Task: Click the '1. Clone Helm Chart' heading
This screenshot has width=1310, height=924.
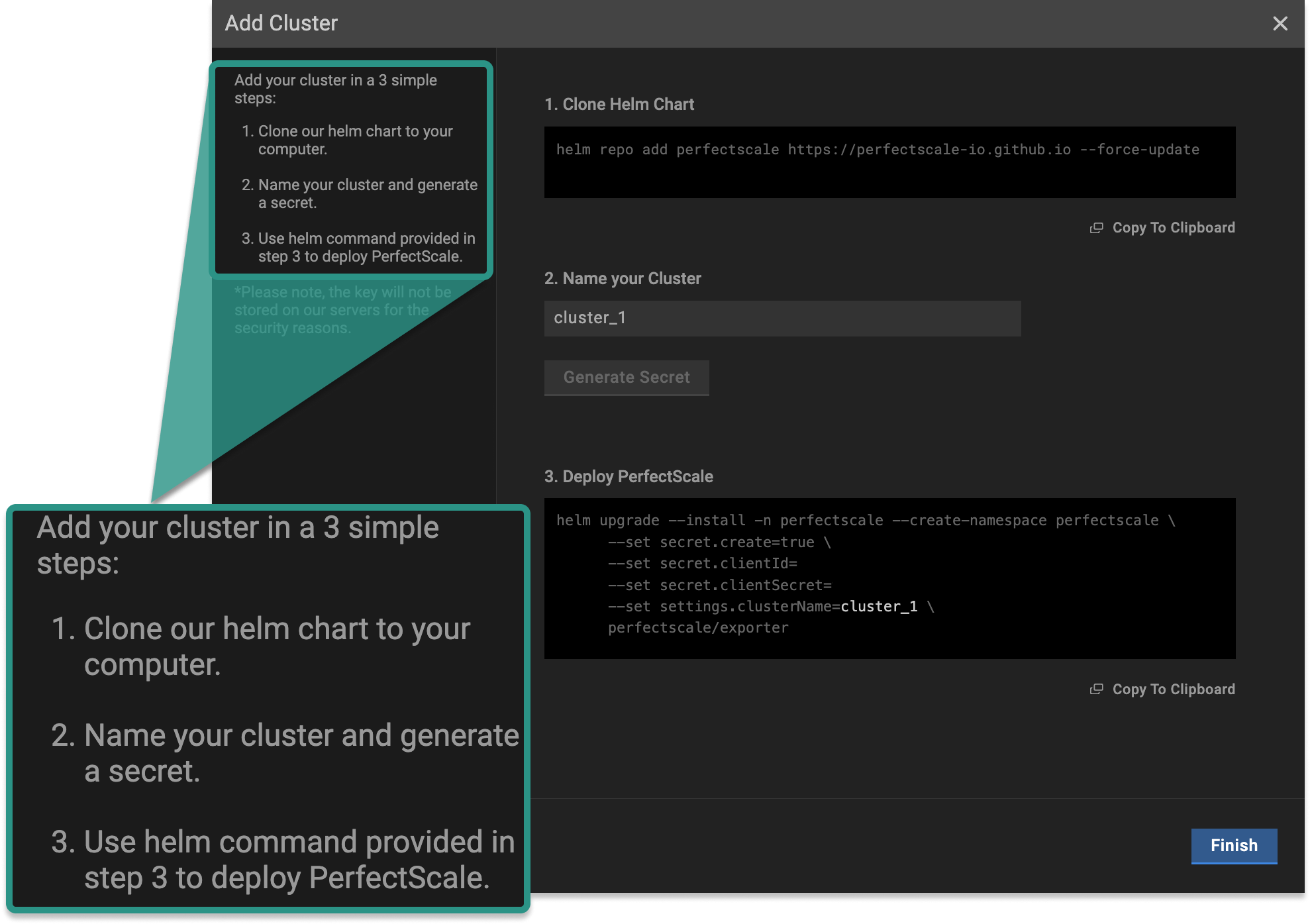Action: [619, 105]
